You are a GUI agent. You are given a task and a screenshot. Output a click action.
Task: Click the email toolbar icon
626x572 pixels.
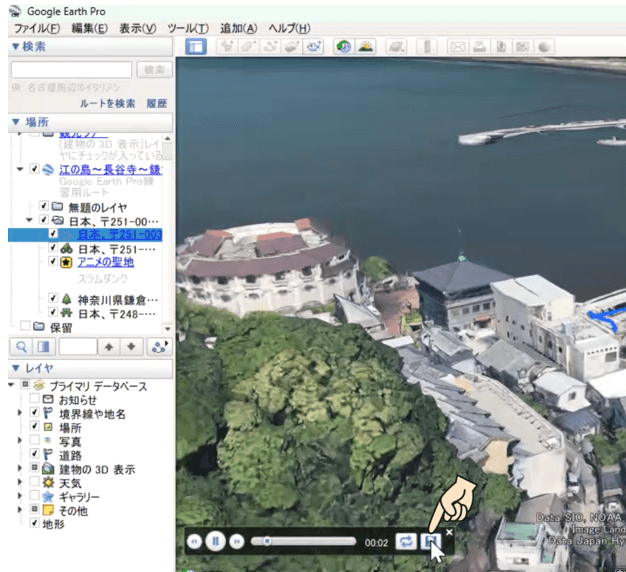tap(458, 47)
